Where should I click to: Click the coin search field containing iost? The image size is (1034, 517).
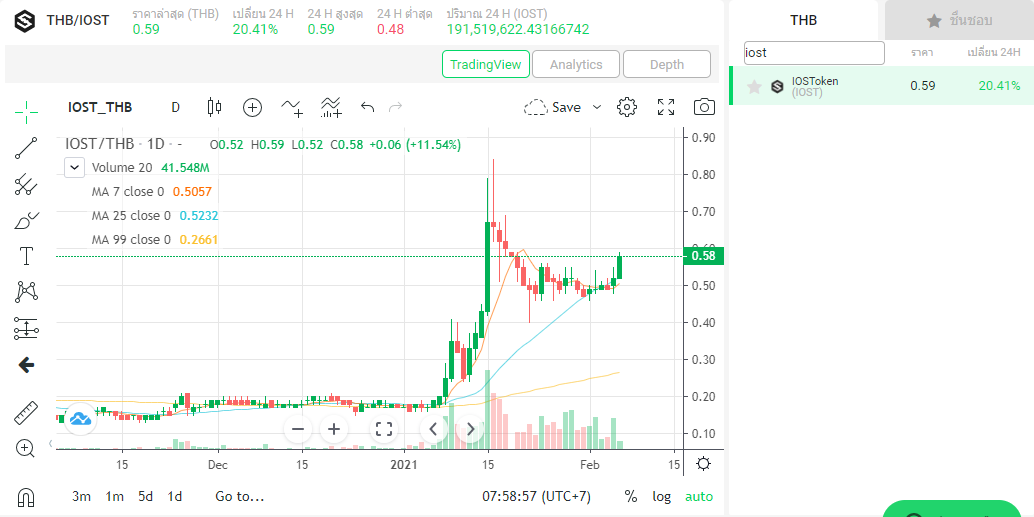tap(814, 53)
